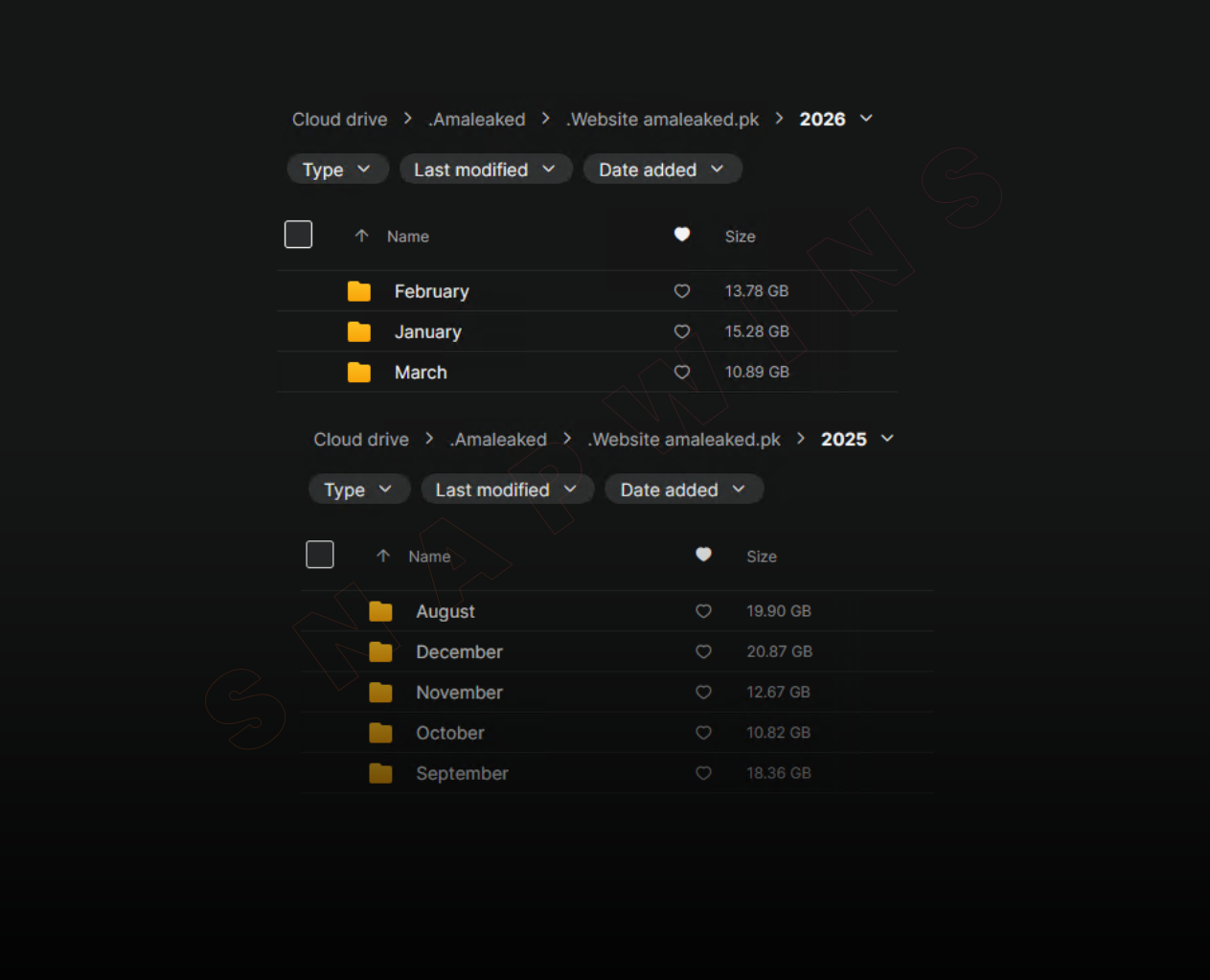Go to Cloud drive in the 2026 breadcrumb
The image size is (1210, 980).
pos(340,119)
